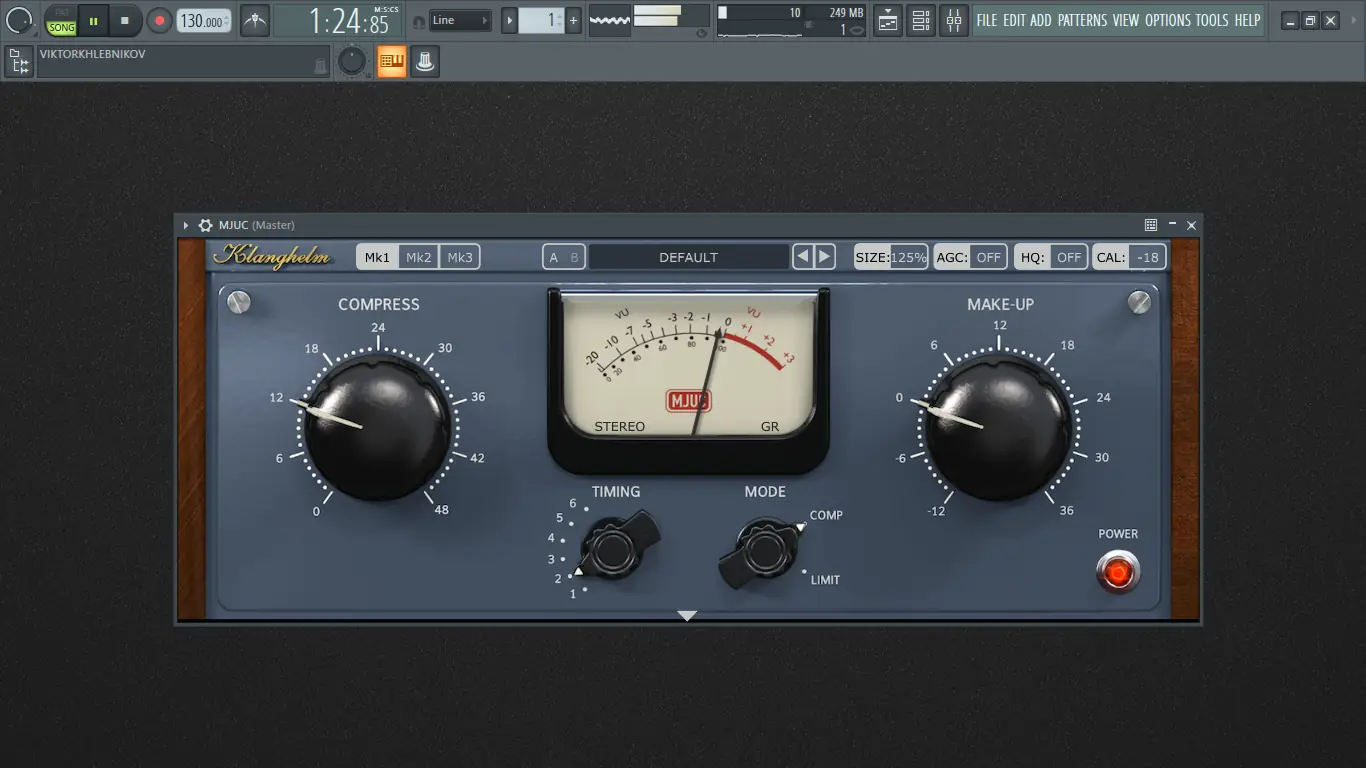This screenshot has width=1366, height=768.
Task: Click the small knob beside hint panel
Action: click(x=352, y=61)
